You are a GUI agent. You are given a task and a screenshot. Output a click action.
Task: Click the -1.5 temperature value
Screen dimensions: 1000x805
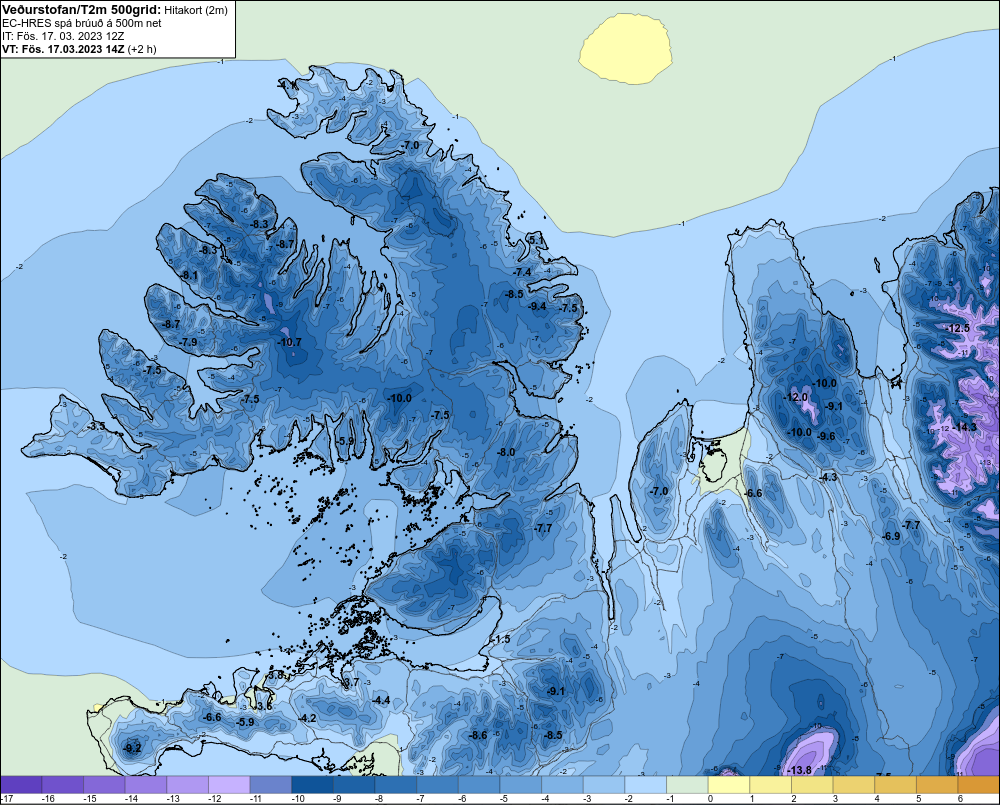pos(501,639)
